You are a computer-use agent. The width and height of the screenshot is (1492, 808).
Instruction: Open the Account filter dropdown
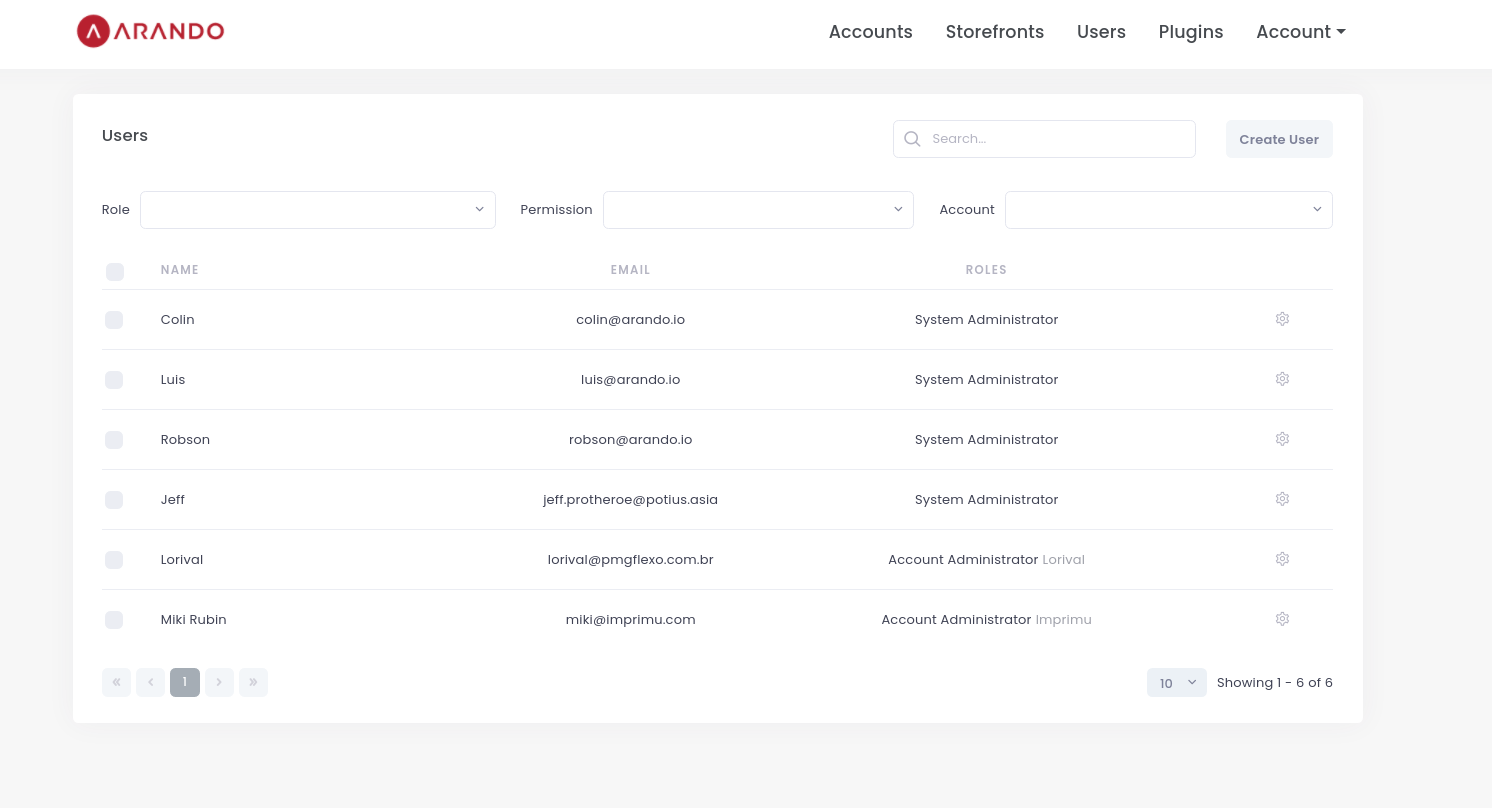(1168, 210)
